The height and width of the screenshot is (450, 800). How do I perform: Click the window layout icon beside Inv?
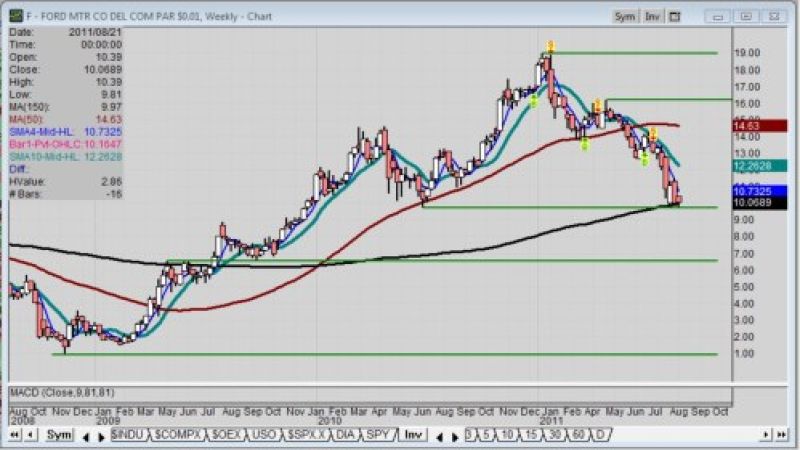click(x=676, y=17)
